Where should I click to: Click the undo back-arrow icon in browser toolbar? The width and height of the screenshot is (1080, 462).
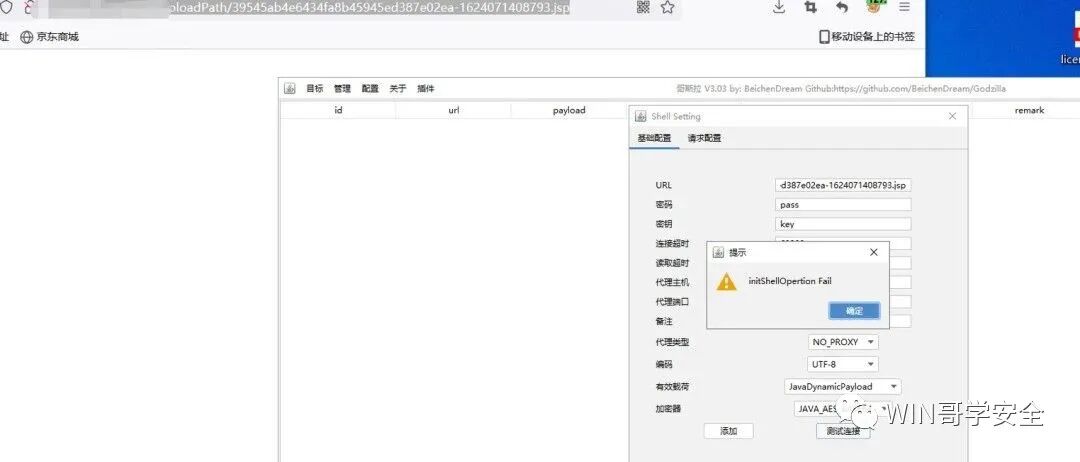point(842,7)
